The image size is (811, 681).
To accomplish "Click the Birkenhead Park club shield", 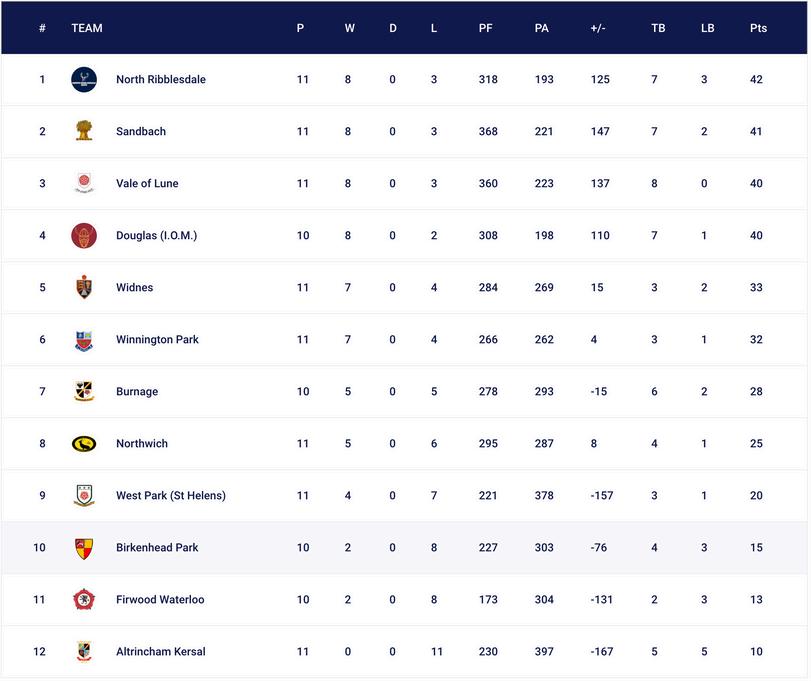I will (84, 548).
